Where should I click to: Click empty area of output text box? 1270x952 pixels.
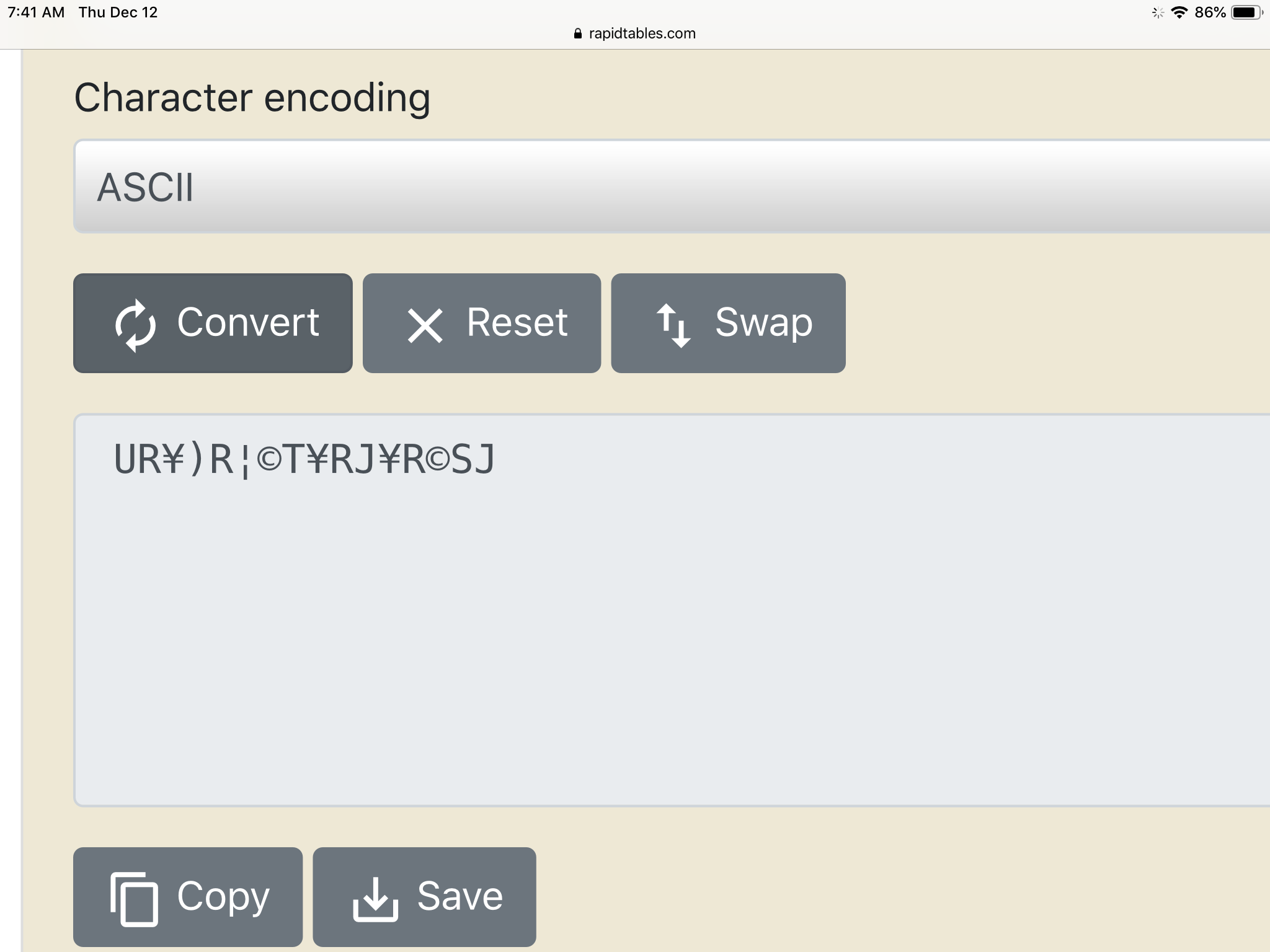pos(672,645)
